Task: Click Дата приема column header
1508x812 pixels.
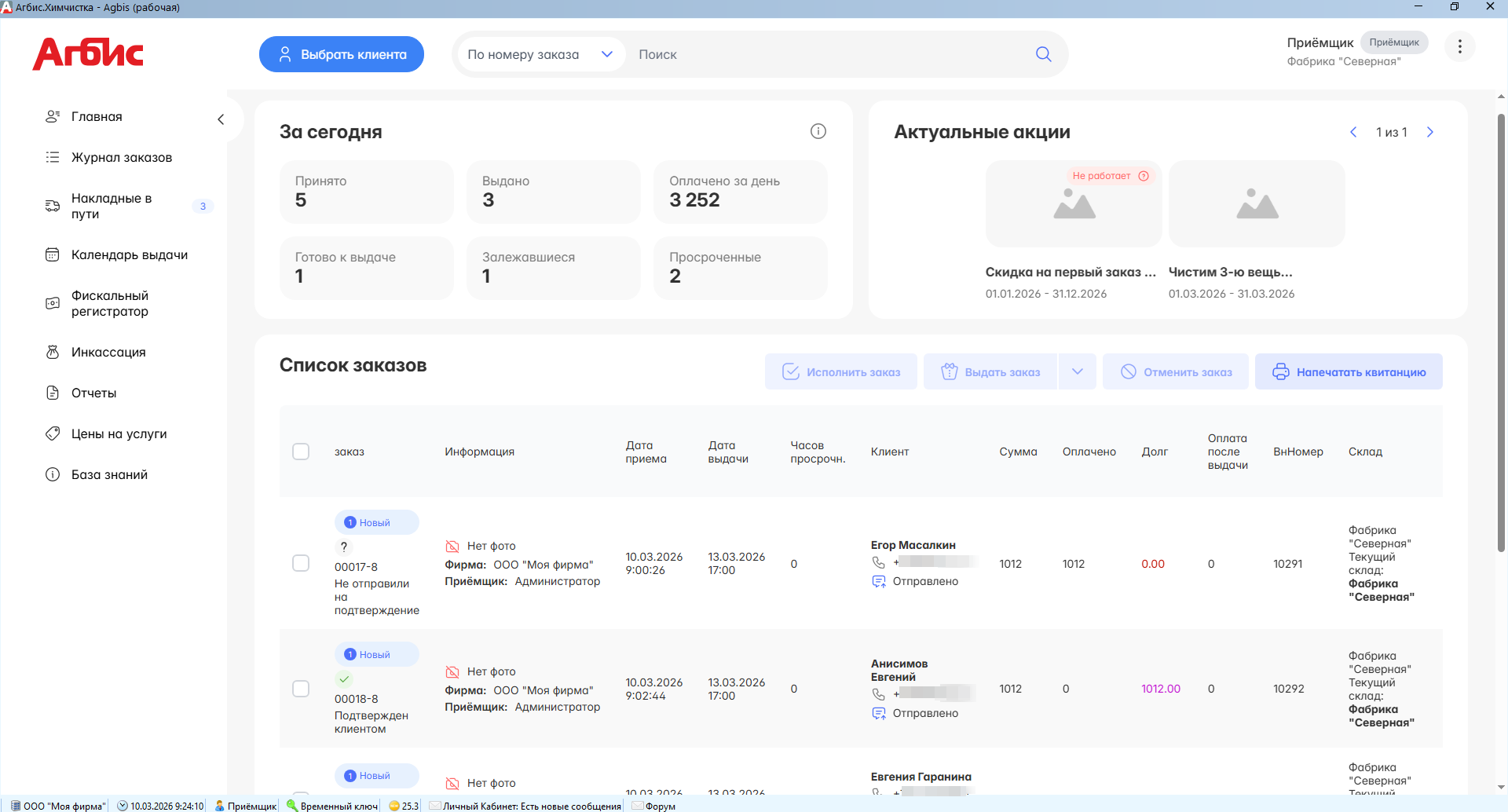Action: (x=646, y=452)
